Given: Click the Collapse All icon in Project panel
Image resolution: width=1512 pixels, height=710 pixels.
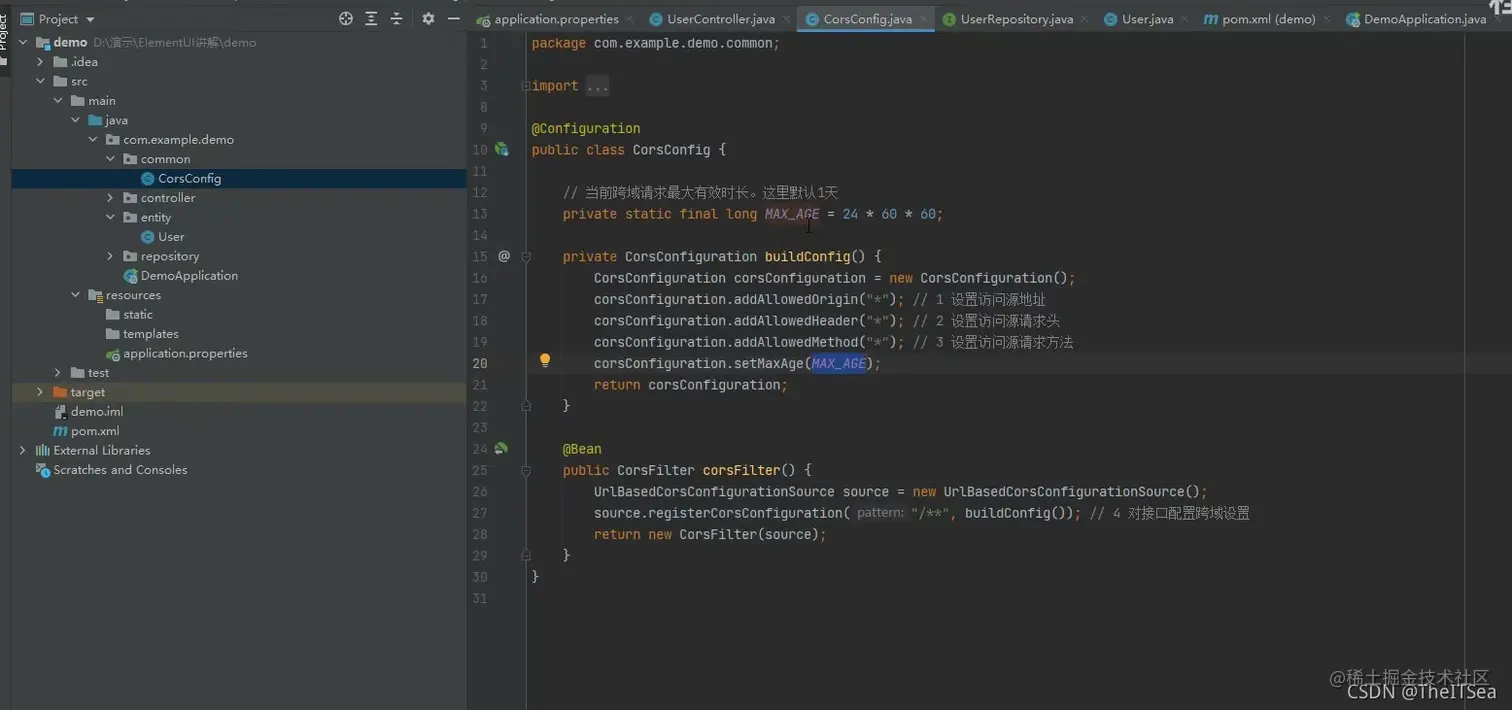Looking at the screenshot, I should pos(396,18).
